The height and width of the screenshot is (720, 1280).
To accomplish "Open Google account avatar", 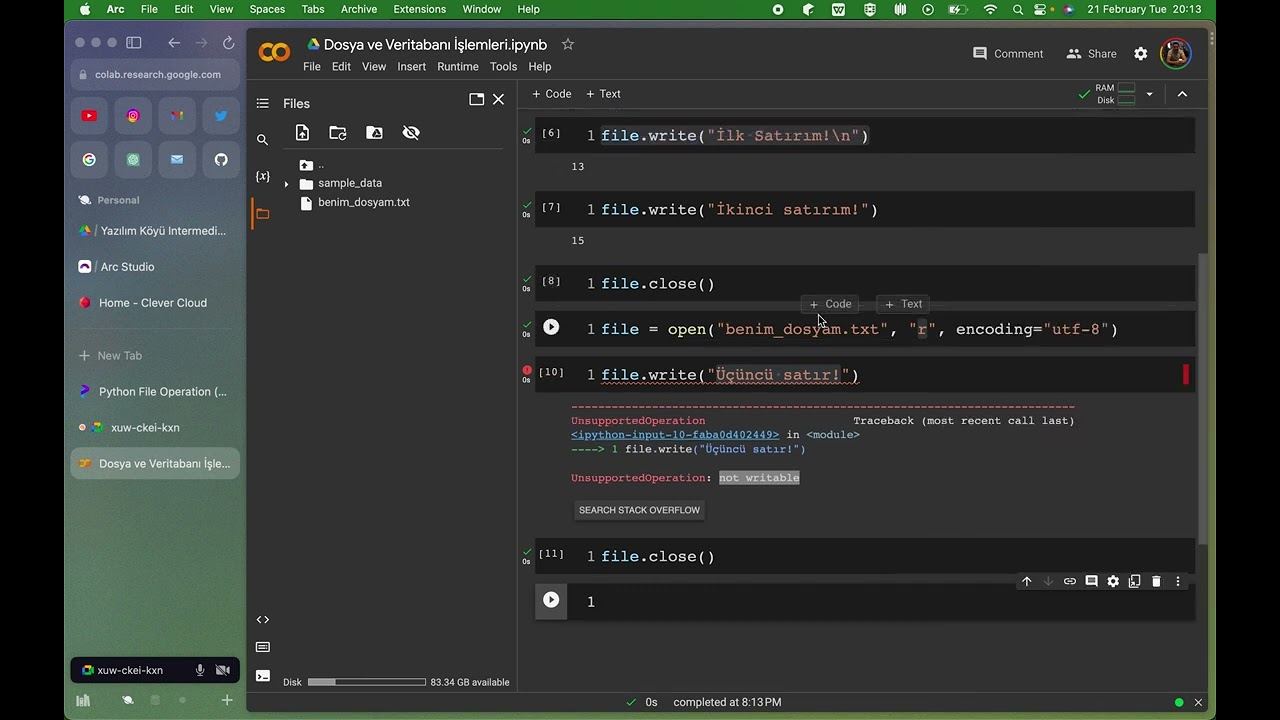I will (1176, 54).
